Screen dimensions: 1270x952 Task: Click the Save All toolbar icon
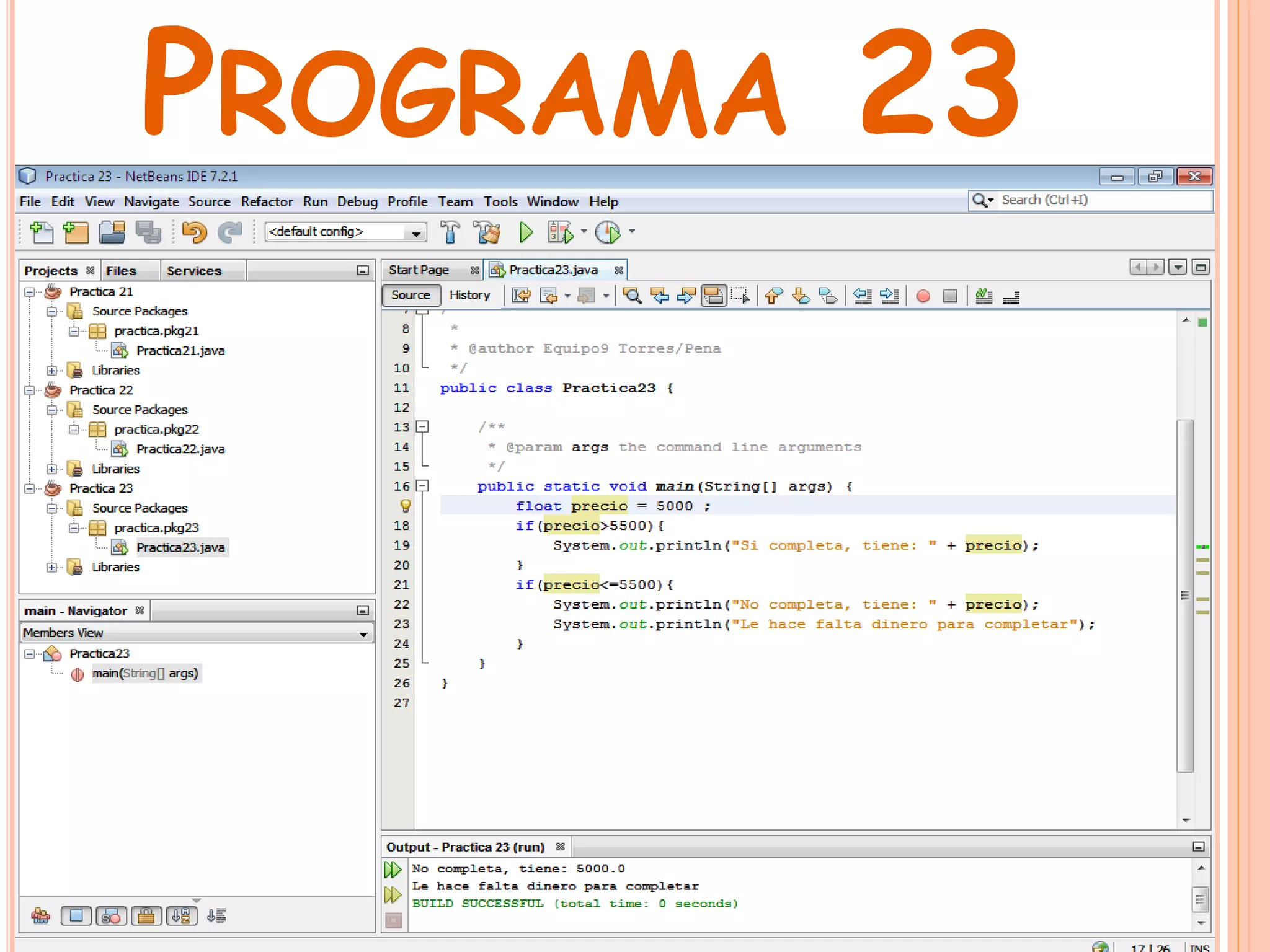148,232
